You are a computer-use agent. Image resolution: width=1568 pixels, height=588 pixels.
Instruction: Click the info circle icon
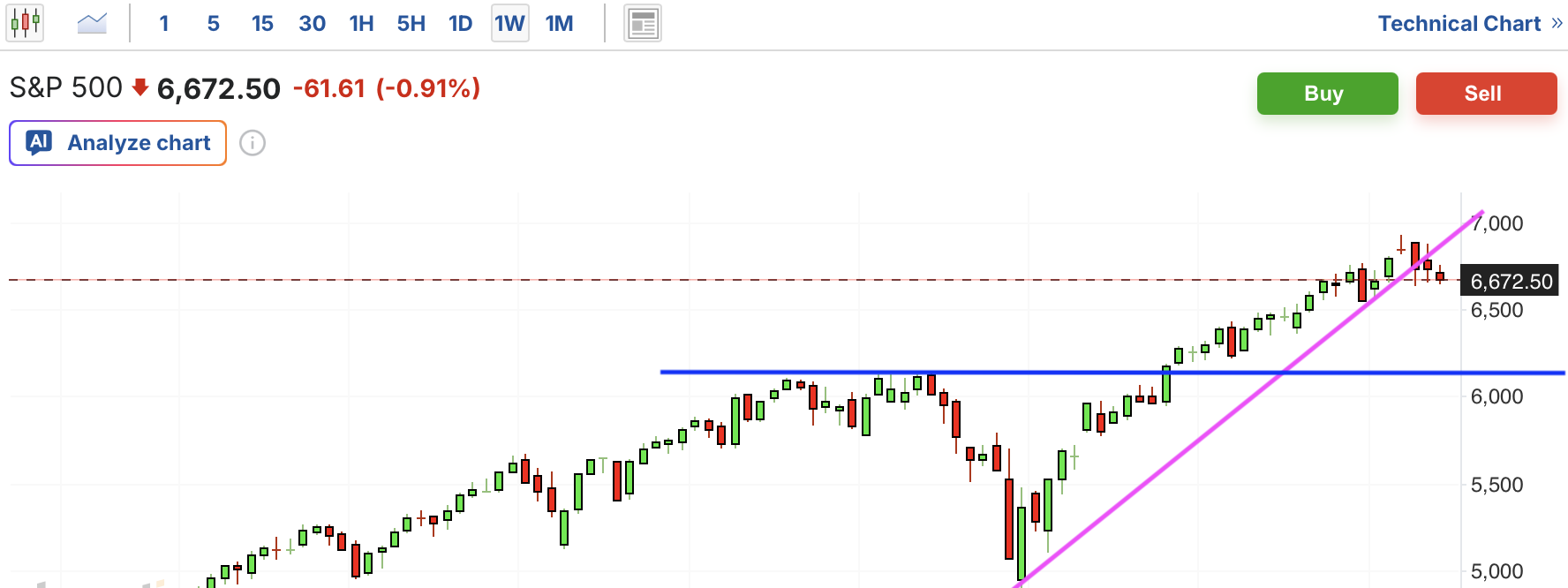coord(253,143)
